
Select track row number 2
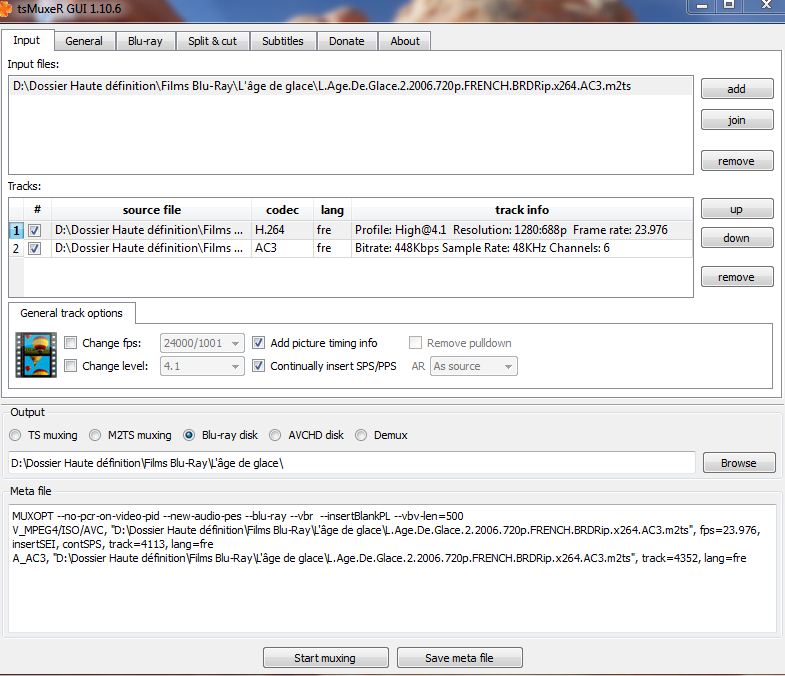coord(16,248)
